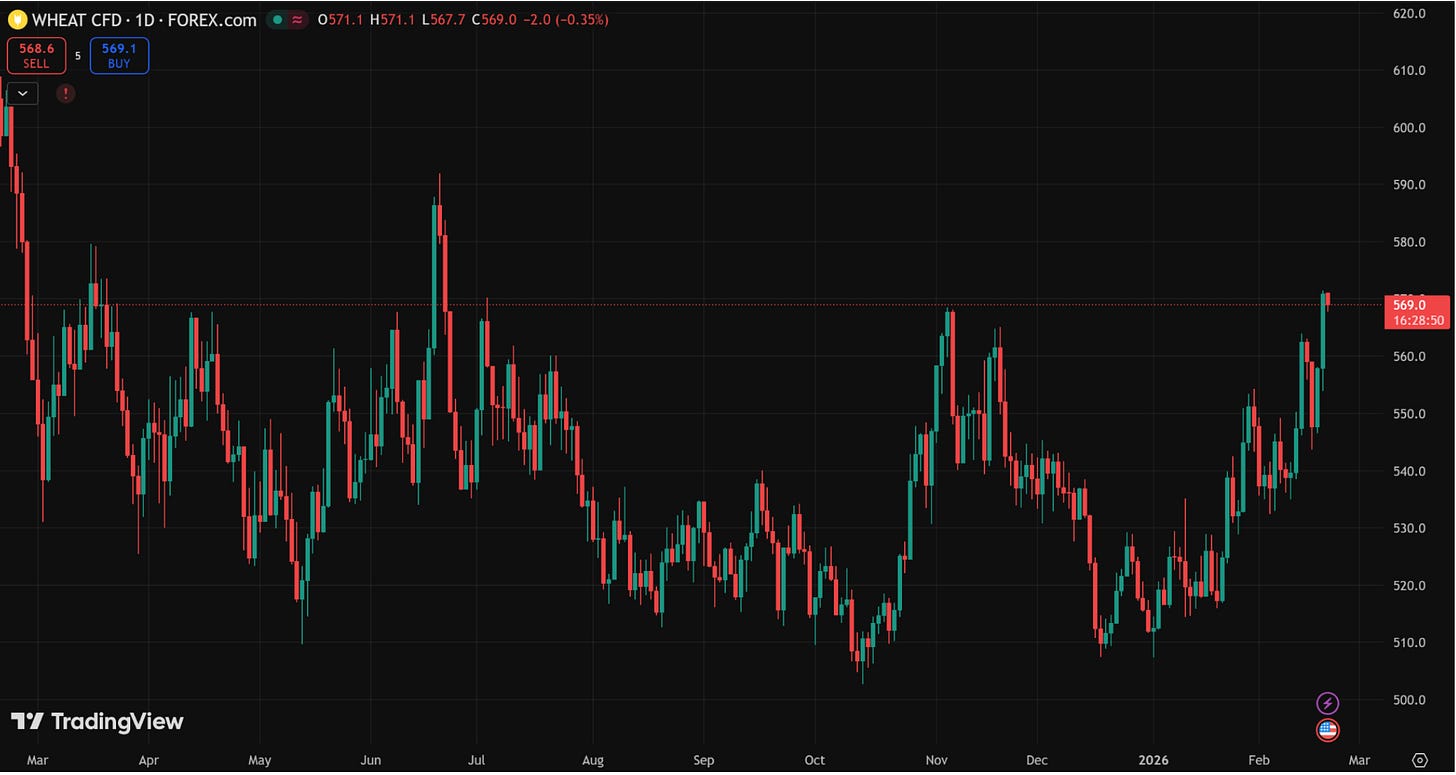This screenshot has width=1456, height=775.
Task: Click the WHEAT CFD · 1D · FOREX.com title
Action: click(144, 20)
